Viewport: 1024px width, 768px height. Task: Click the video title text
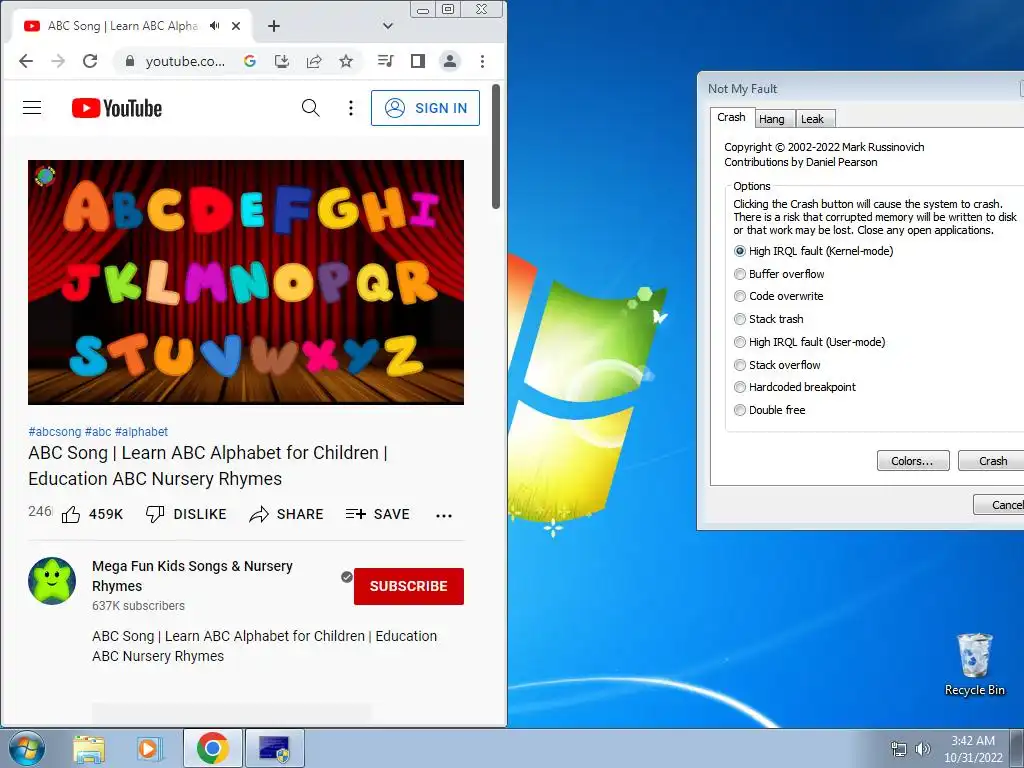(x=208, y=466)
